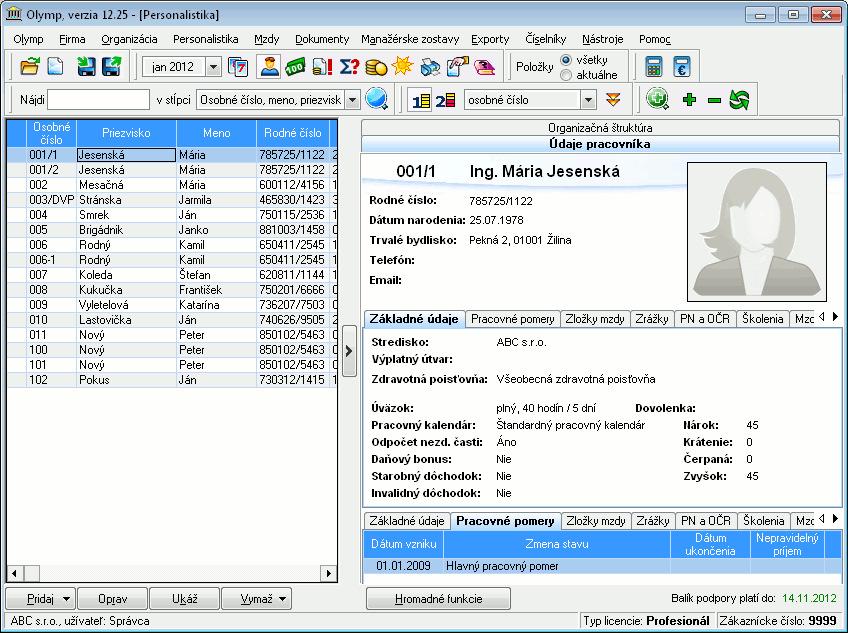Click the green plus icon
The width and height of the screenshot is (848, 633).
pos(689,100)
